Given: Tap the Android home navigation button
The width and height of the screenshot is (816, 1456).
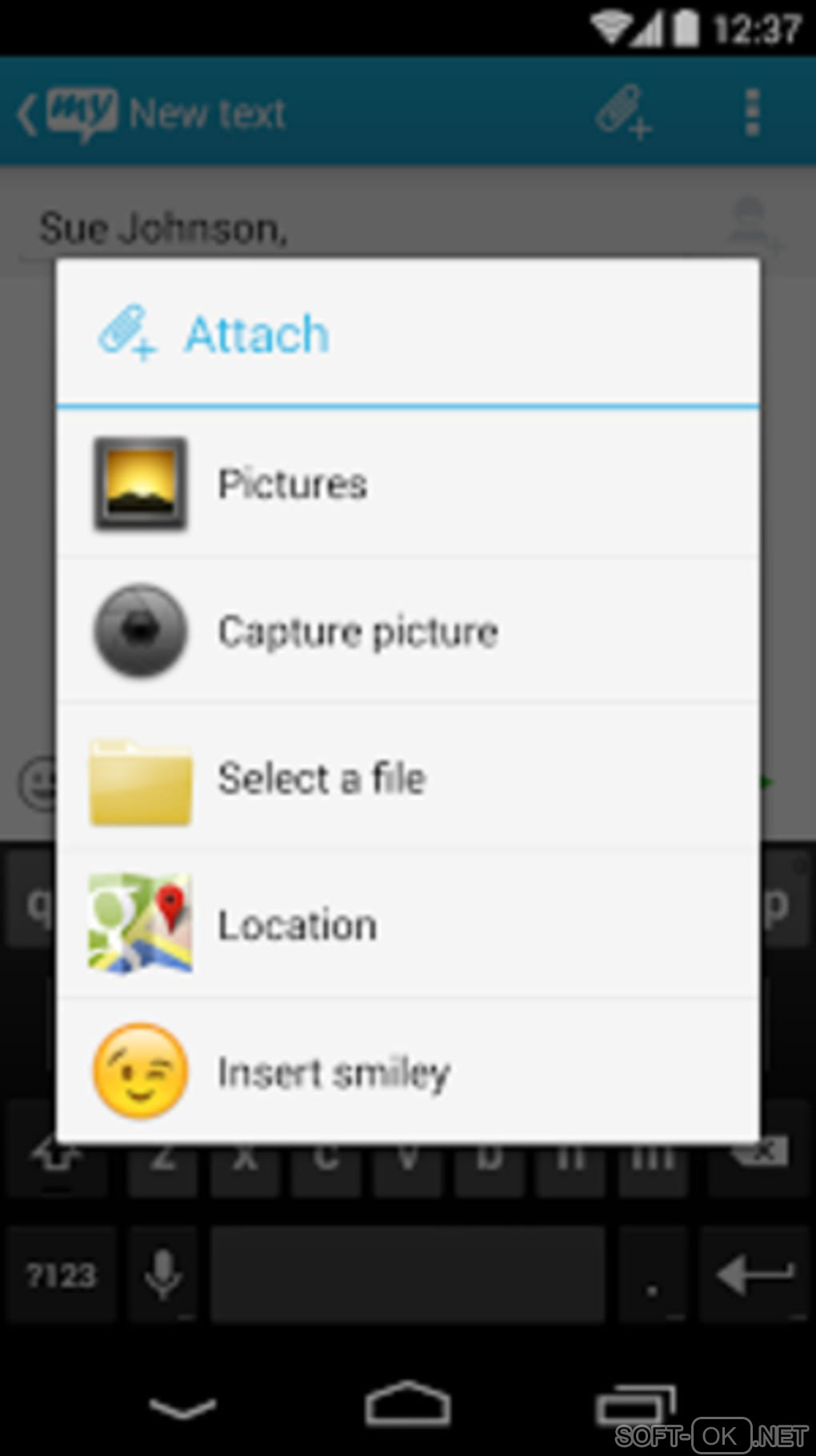Looking at the screenshot, I should pyautogui.click(x=408, y=1403).
